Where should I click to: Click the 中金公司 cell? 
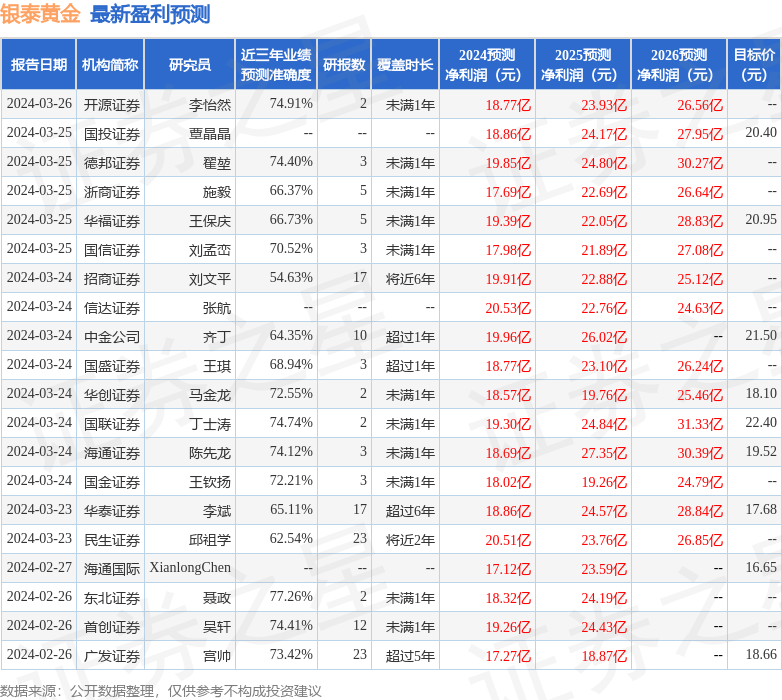point(112,337)
